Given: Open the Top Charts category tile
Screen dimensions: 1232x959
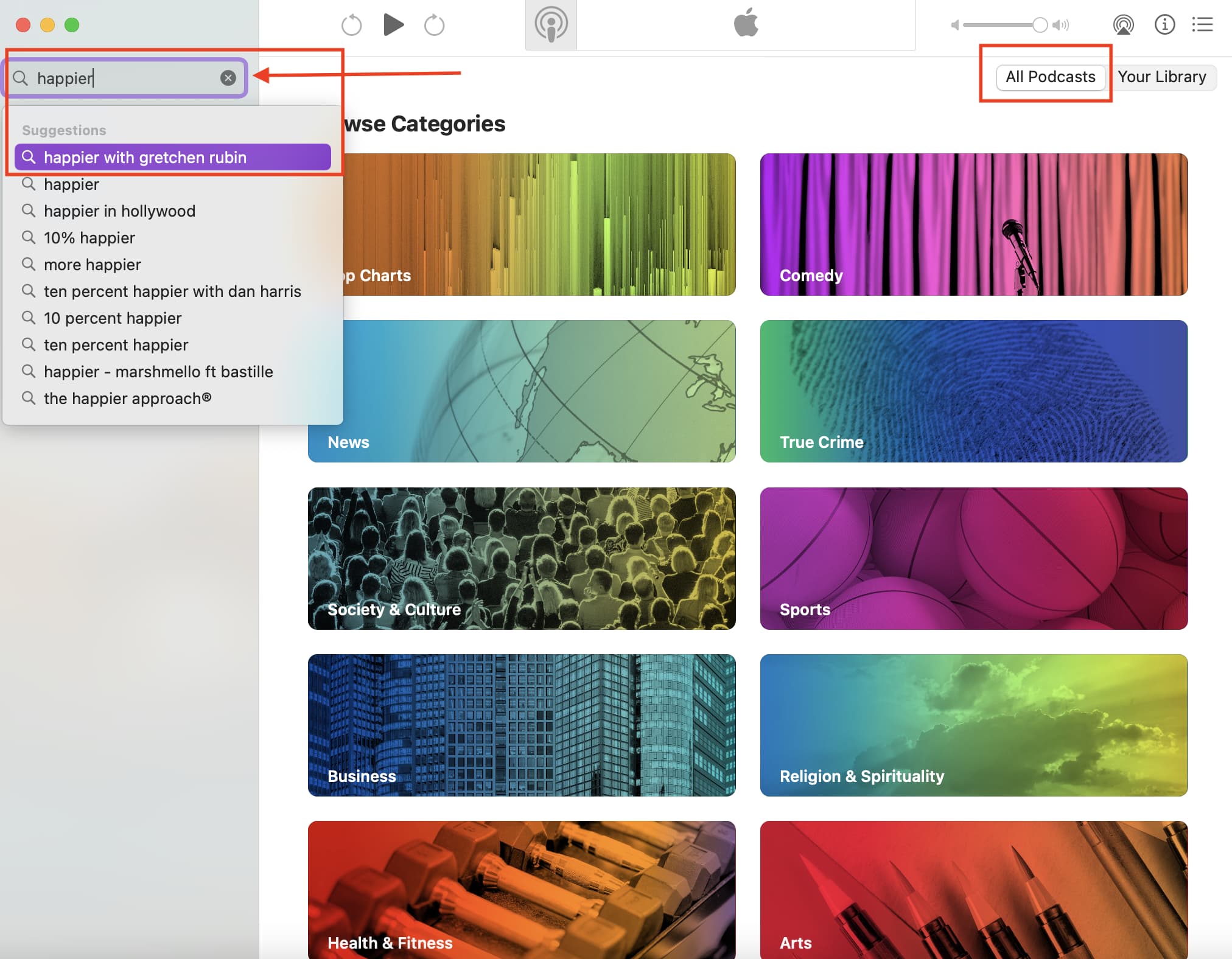Looking at the screenshot, I should [x=539, y=225].
